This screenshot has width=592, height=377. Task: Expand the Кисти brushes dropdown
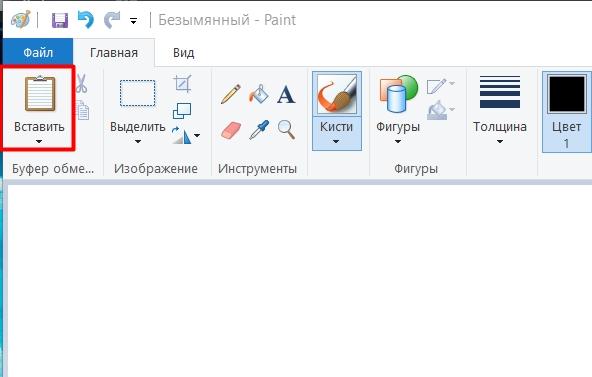click(336, 142)
